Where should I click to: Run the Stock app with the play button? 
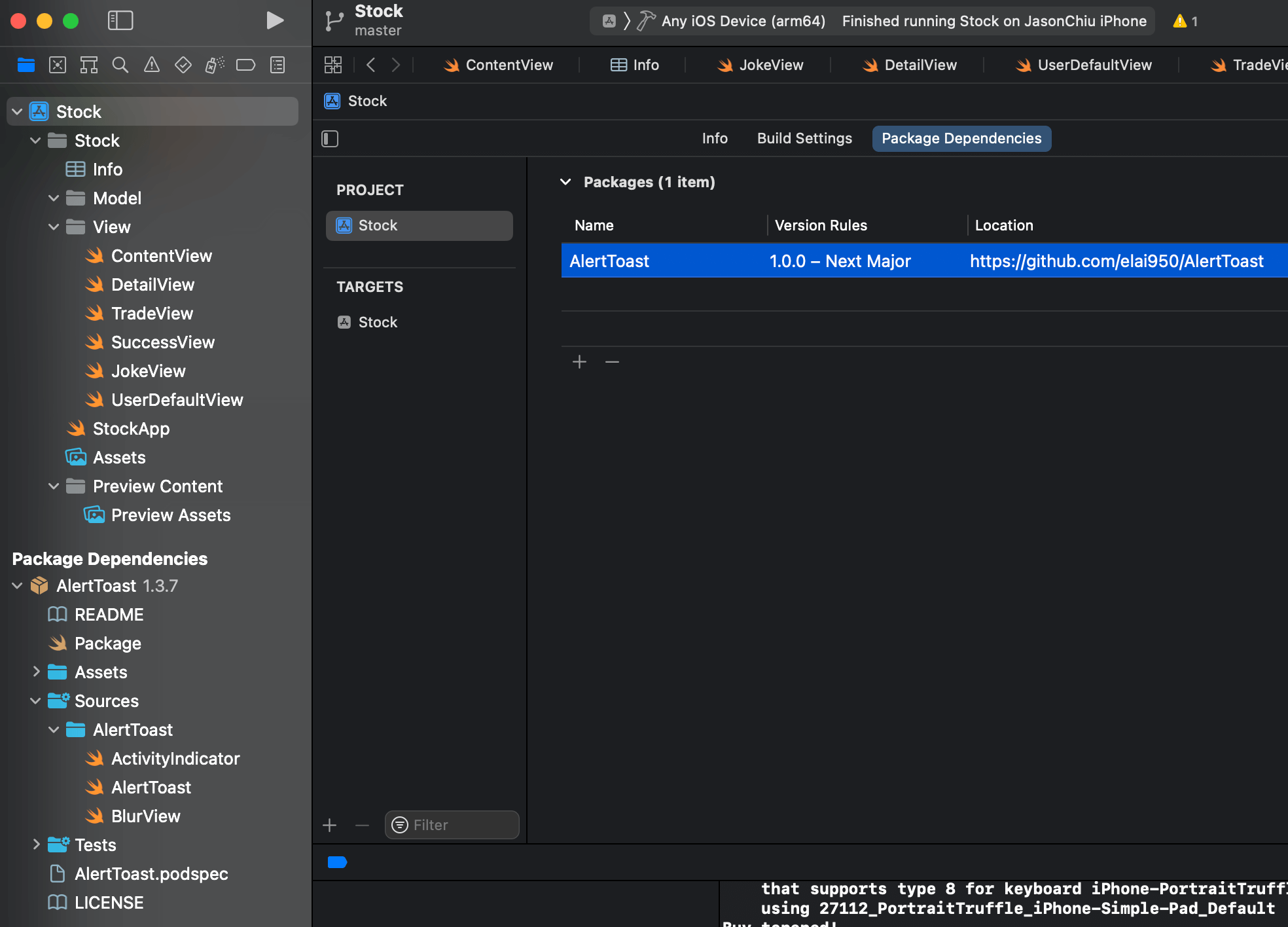[275, 20]
